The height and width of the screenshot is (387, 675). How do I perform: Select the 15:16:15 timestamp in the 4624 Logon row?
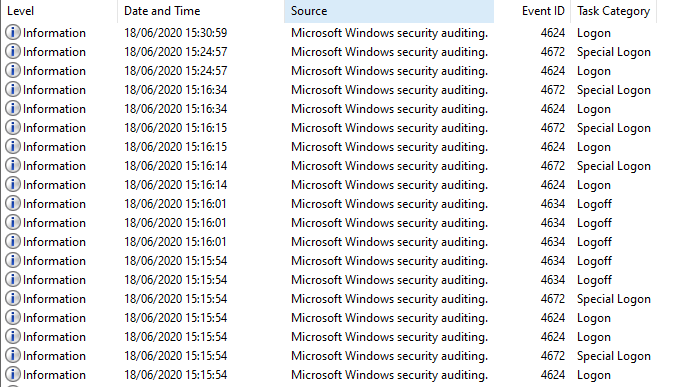coord(176,147)
